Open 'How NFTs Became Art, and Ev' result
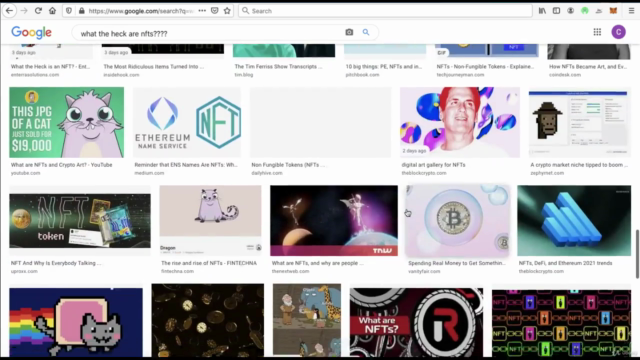Screen dimensions: 640x360 [x=588, y=67]
